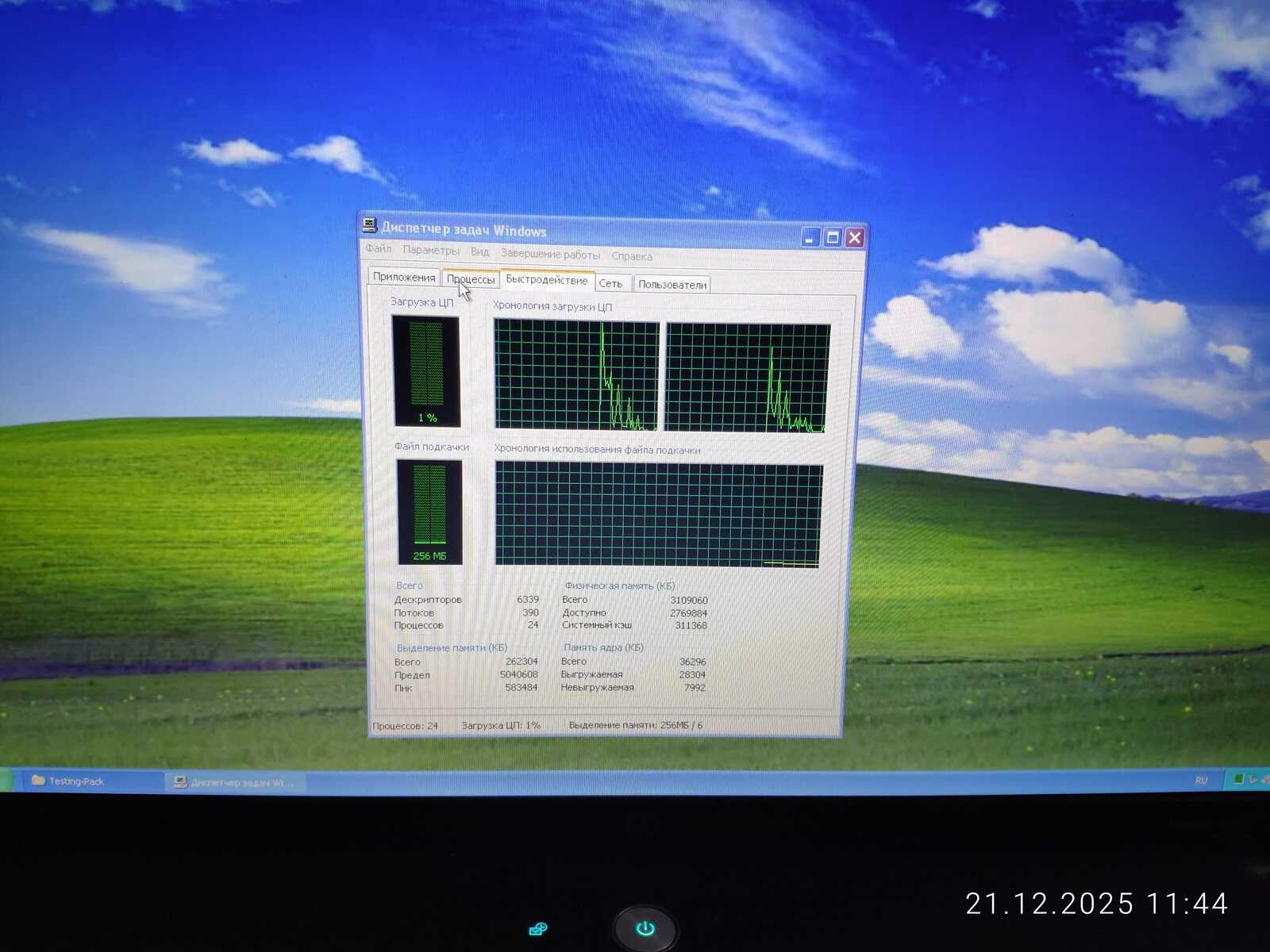Click the Загрузка ЦП label
The width and height of the screenshot is (1270, 952).
click(x=421, y=302)
